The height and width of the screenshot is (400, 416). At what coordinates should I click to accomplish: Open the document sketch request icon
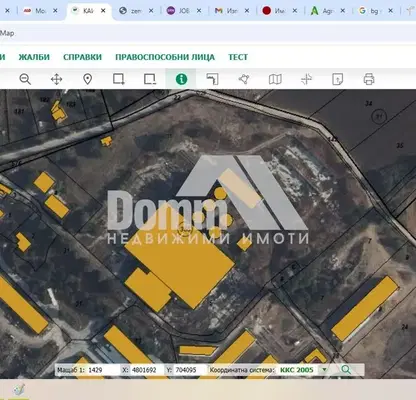338,79
